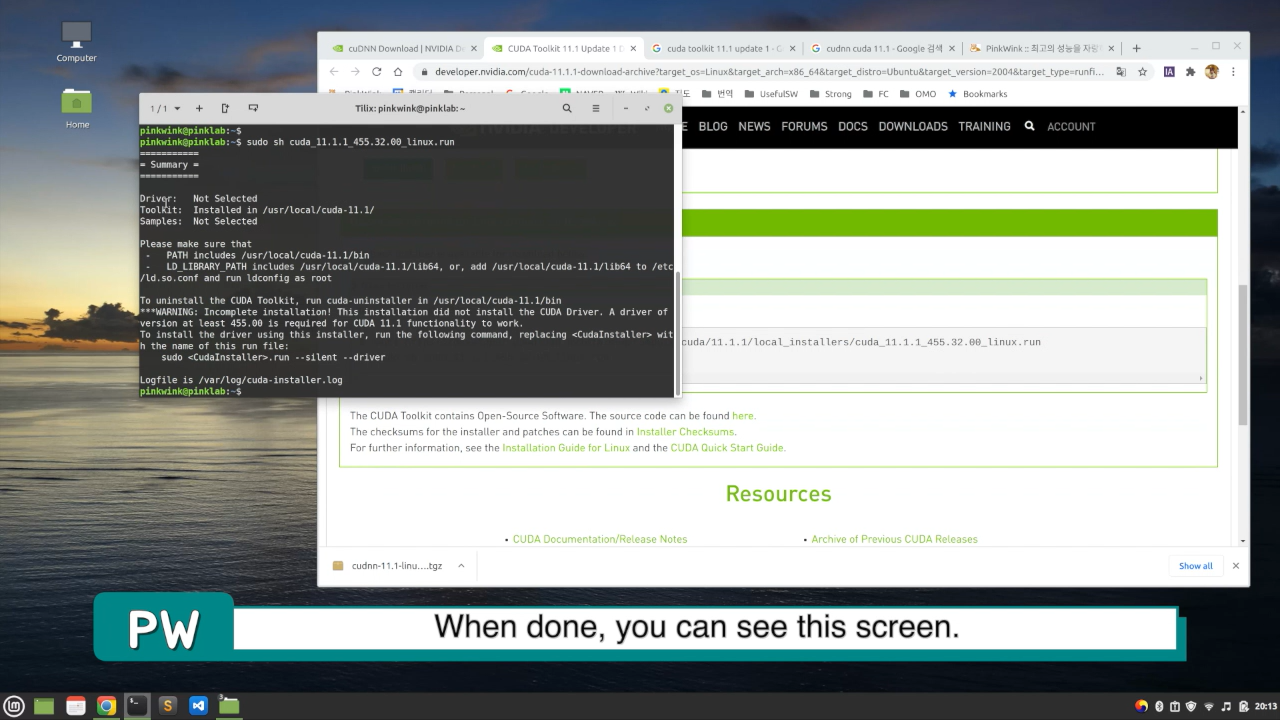Click the 20:13 clock in the panel
1280x720 pixels.
1265,706
